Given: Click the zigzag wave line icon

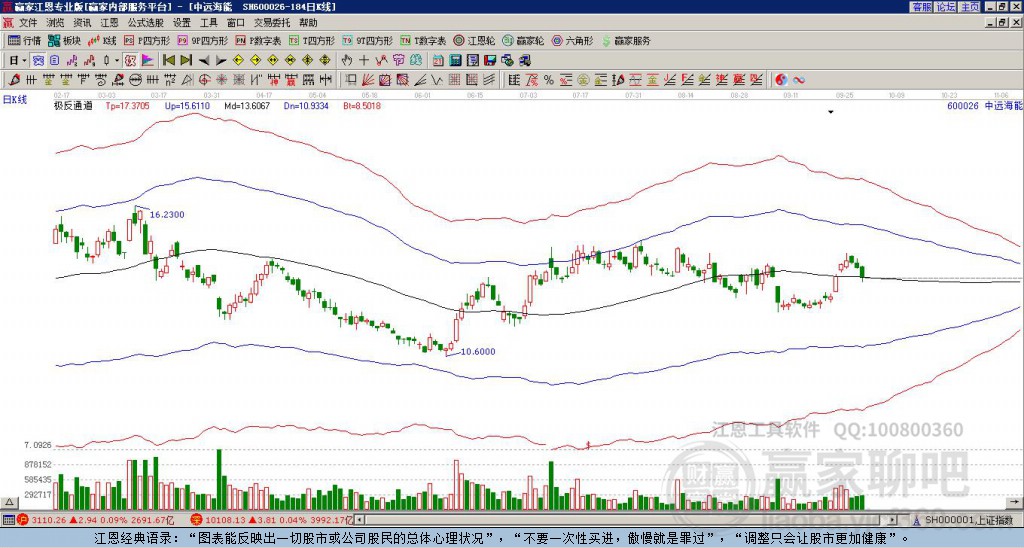Looking at the screenshot, I should tap(381, 61).
